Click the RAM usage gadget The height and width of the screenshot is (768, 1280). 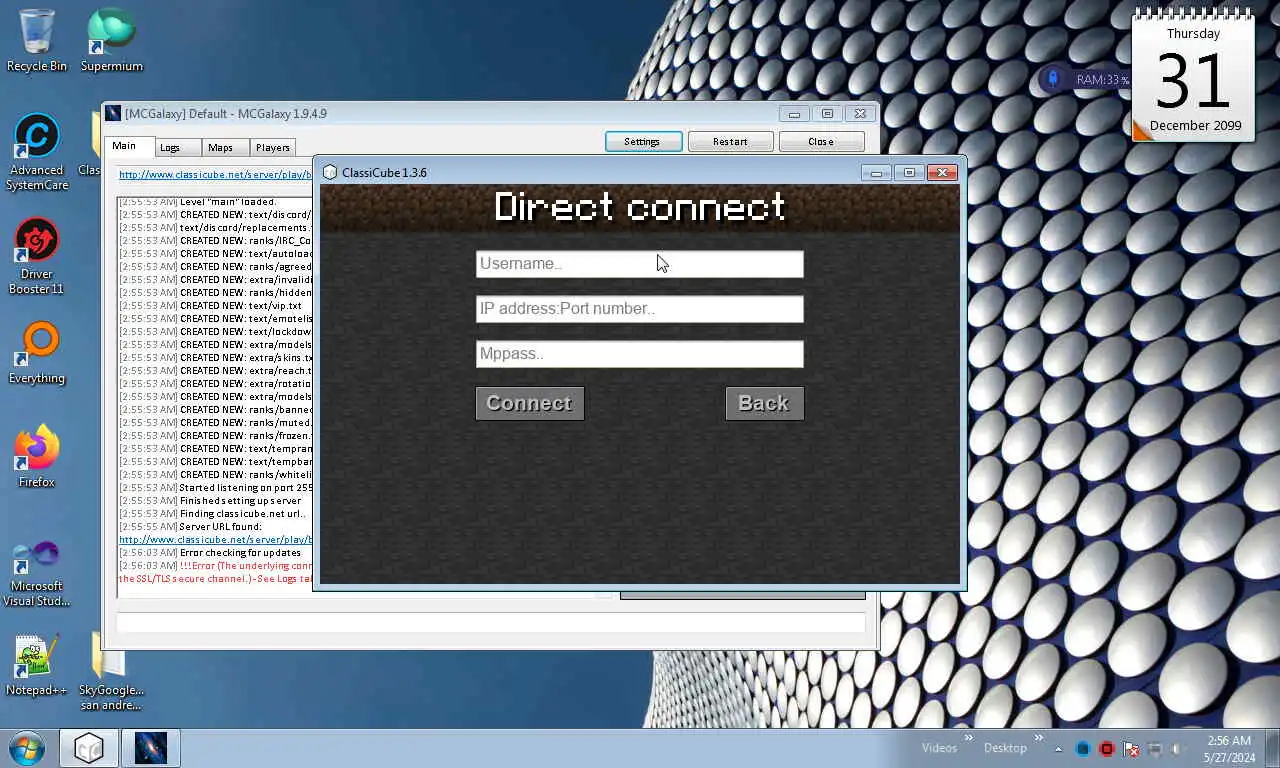(x=1086, y=79)
